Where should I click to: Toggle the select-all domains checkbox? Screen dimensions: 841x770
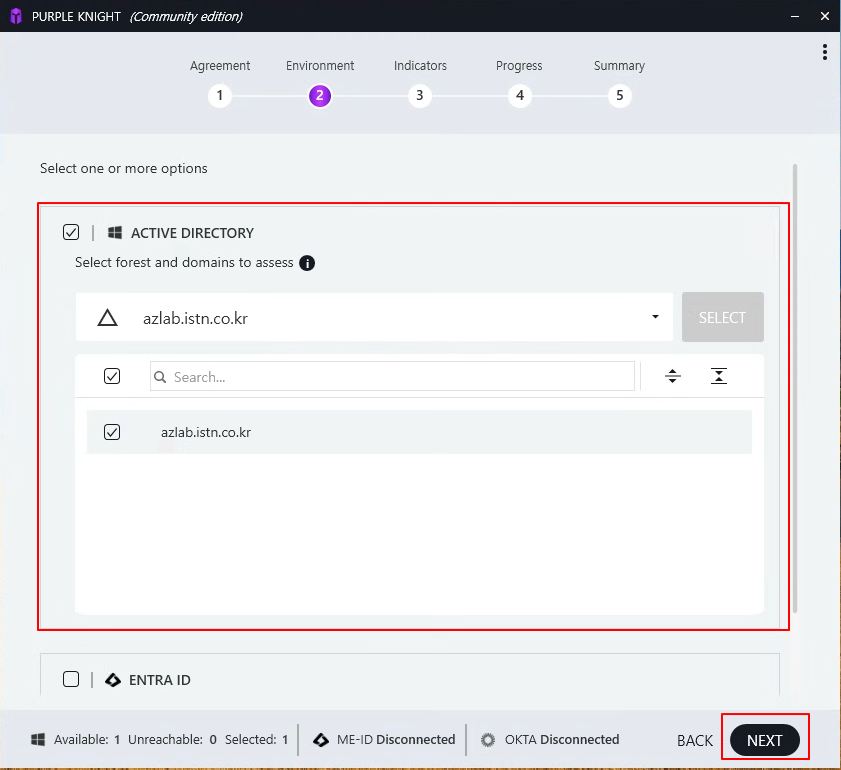pos(112,376)
